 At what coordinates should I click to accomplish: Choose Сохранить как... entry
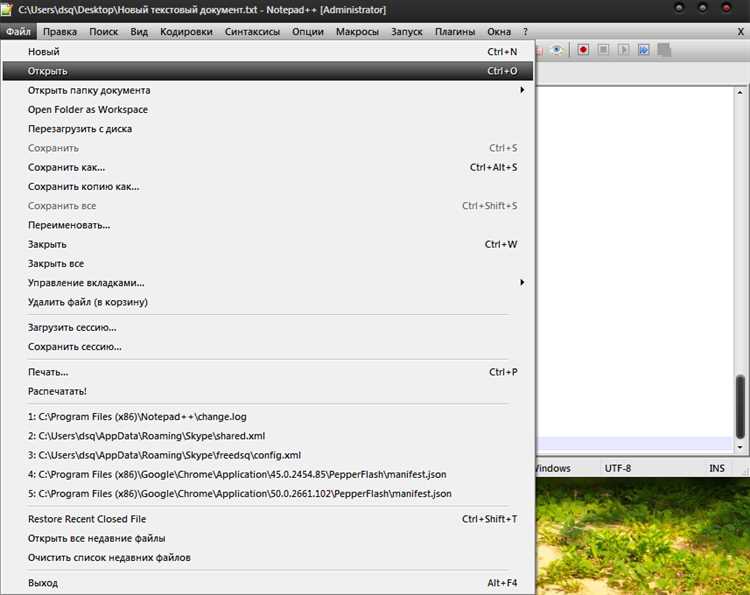tap(268, 167)
